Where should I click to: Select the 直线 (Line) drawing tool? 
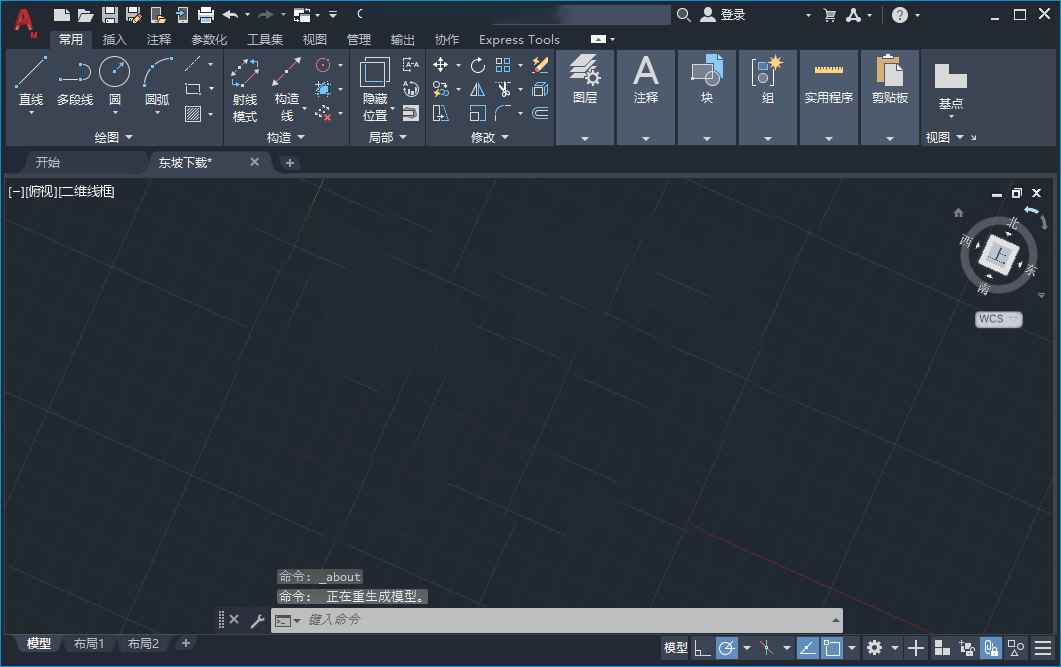click(31, 80)
